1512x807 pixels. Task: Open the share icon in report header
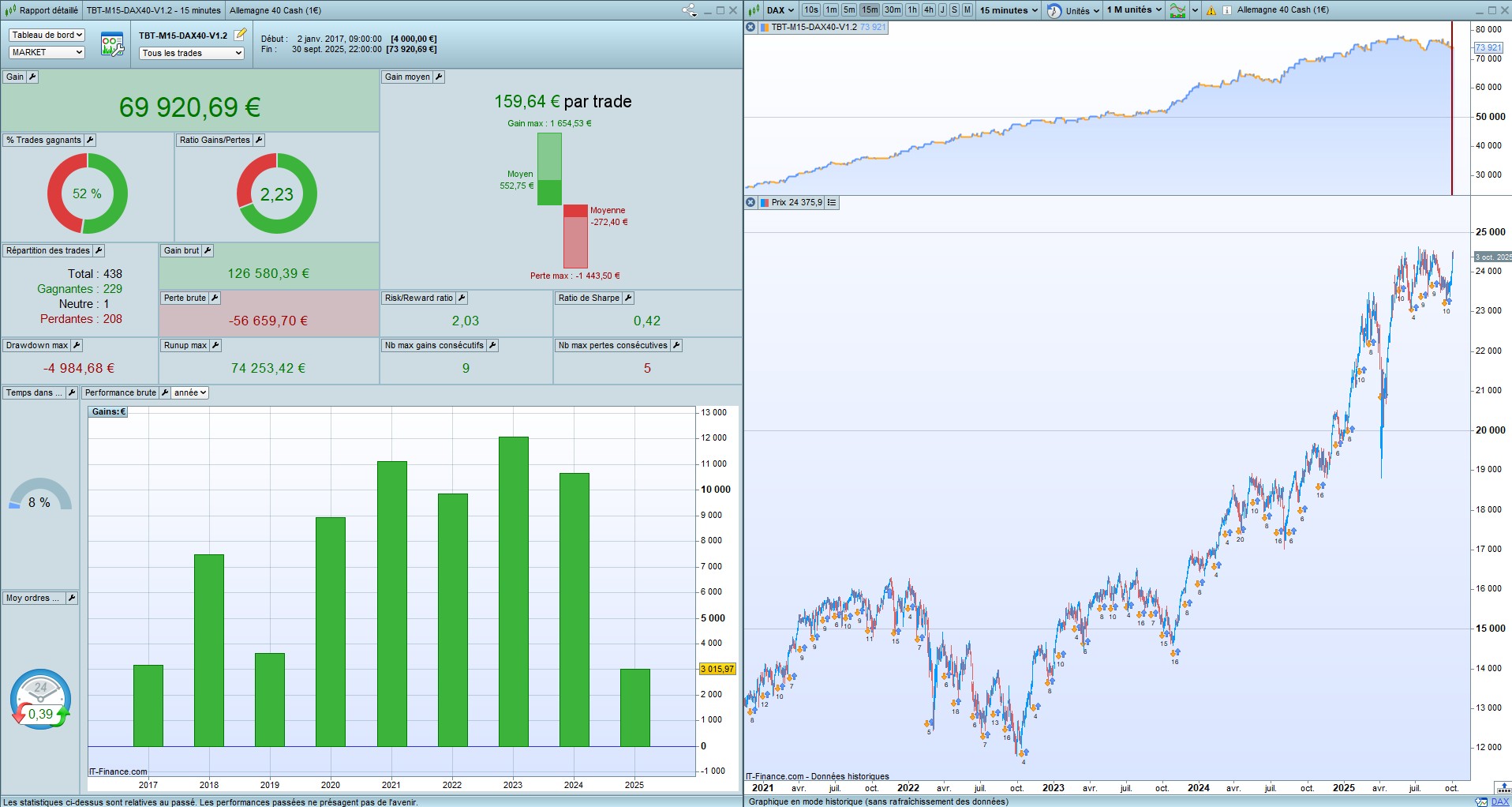point(689,10)
